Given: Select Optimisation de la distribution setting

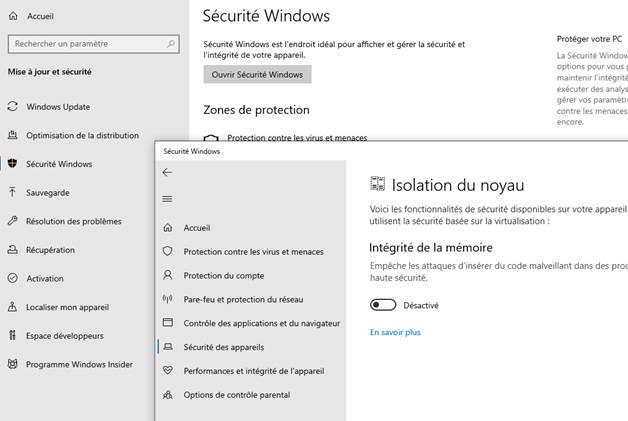Looking at the screenshot, I should pyautogui.click(x=82, y=135).
